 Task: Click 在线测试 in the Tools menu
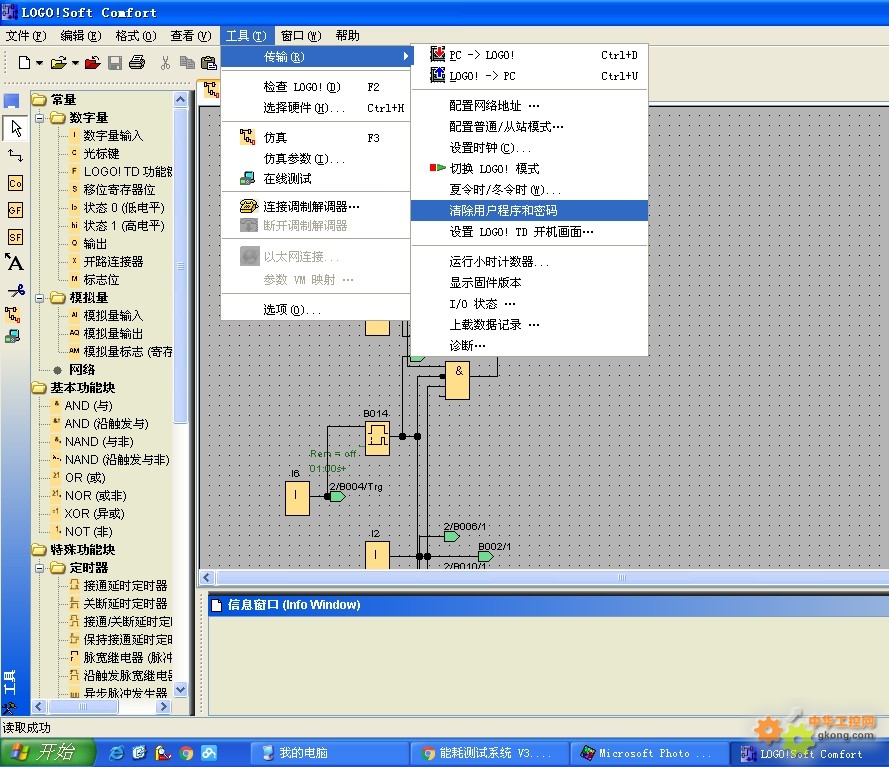(x=316, y=179)
